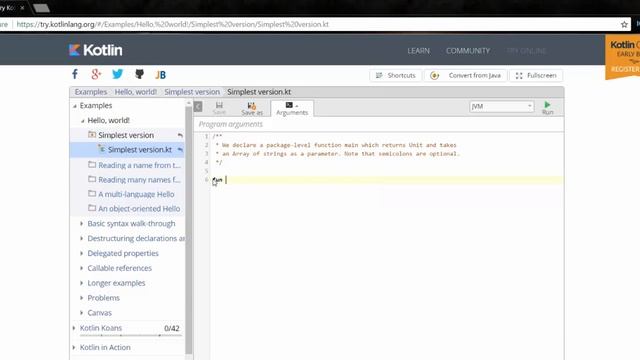Open A multi-language Hello example

136,194
